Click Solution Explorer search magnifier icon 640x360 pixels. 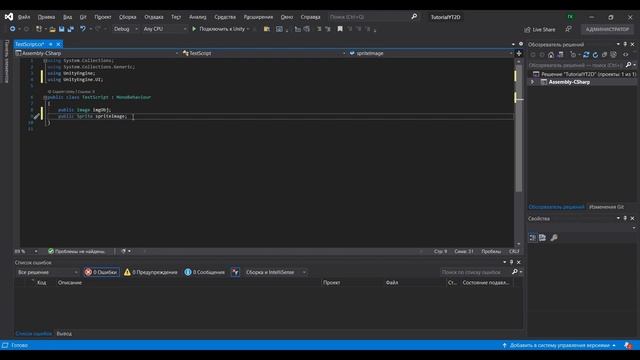(629, 65)
